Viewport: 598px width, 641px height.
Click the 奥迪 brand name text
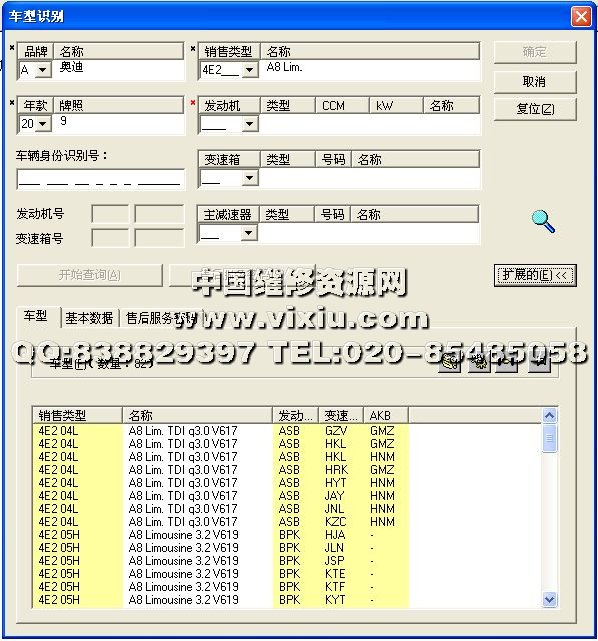tap(71, 67)
